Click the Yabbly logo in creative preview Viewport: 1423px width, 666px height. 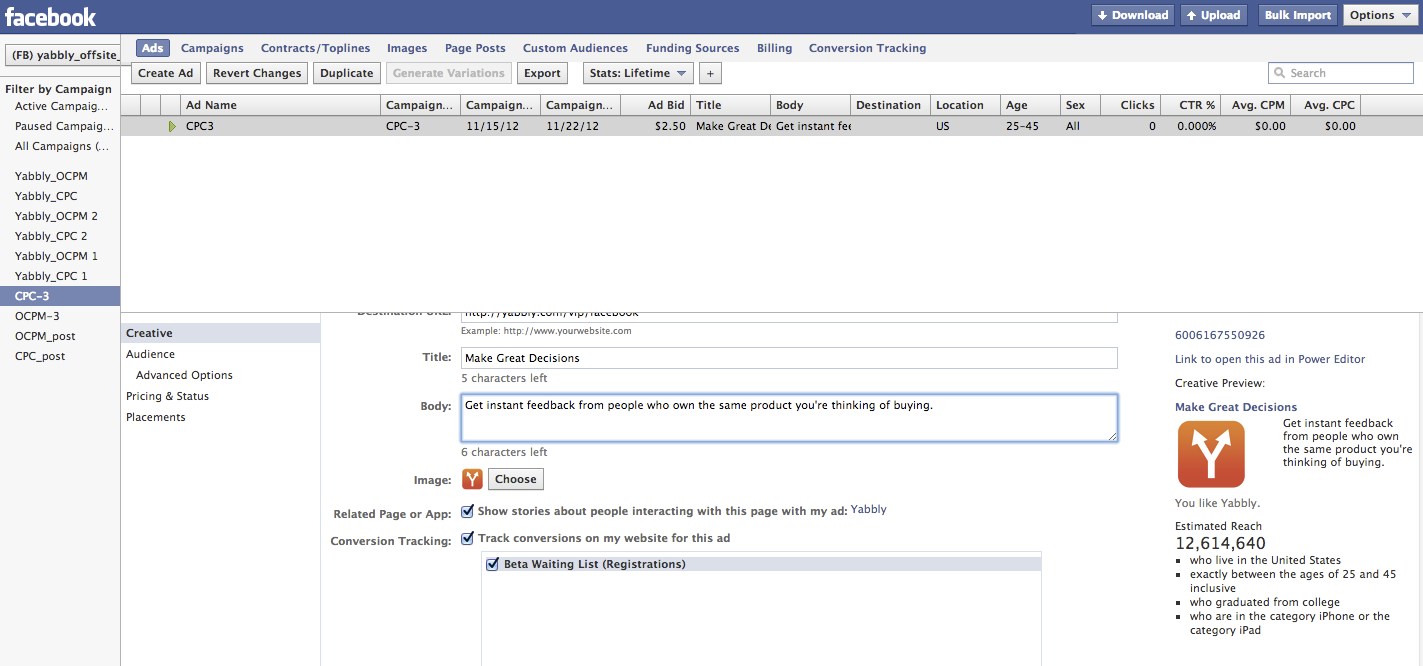tap(1211, 454)
